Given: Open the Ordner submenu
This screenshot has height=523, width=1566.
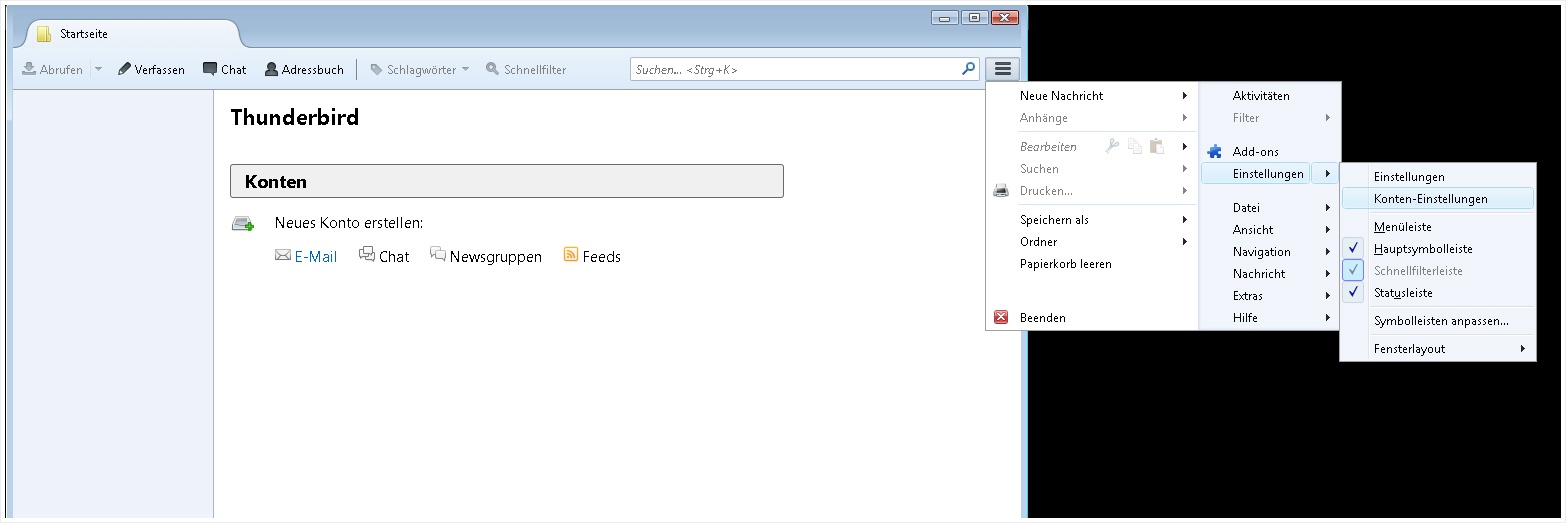Looking at the screenshot, I should 1092,242.
